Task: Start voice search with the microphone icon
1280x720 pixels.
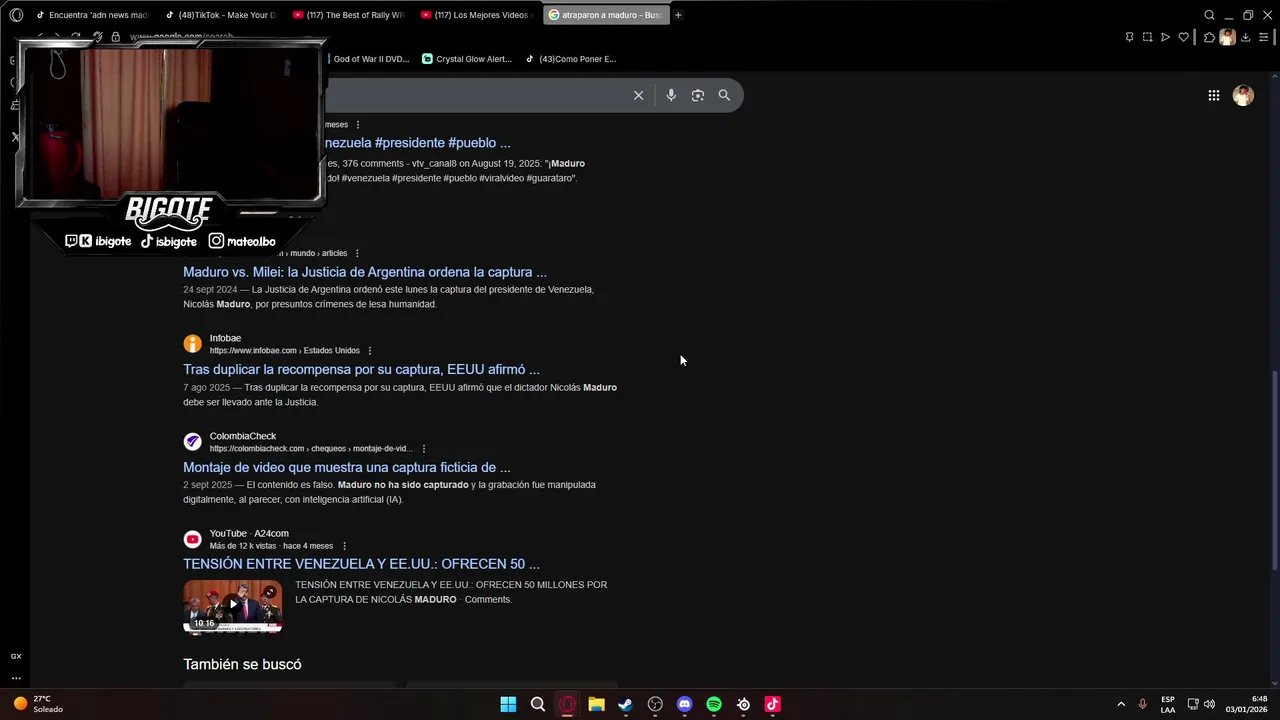Action: [x=671, y=95]
